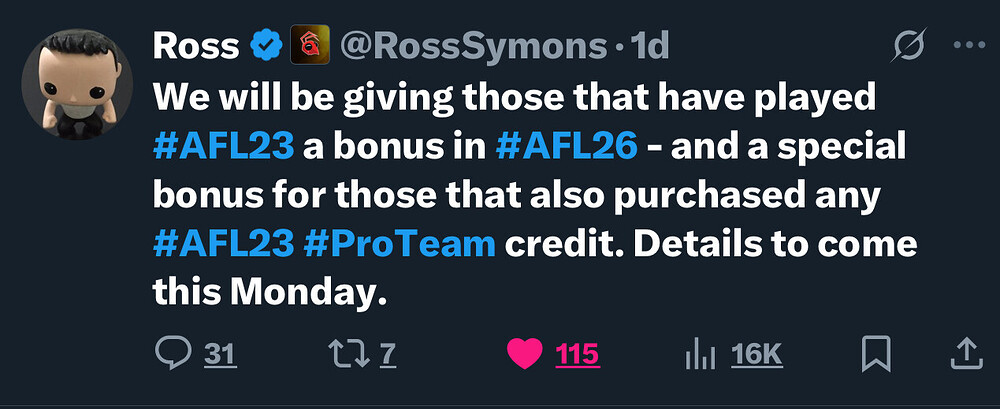Open Ross's profile avatar picture
The image size is (1000, 409).
coord(77,84)
